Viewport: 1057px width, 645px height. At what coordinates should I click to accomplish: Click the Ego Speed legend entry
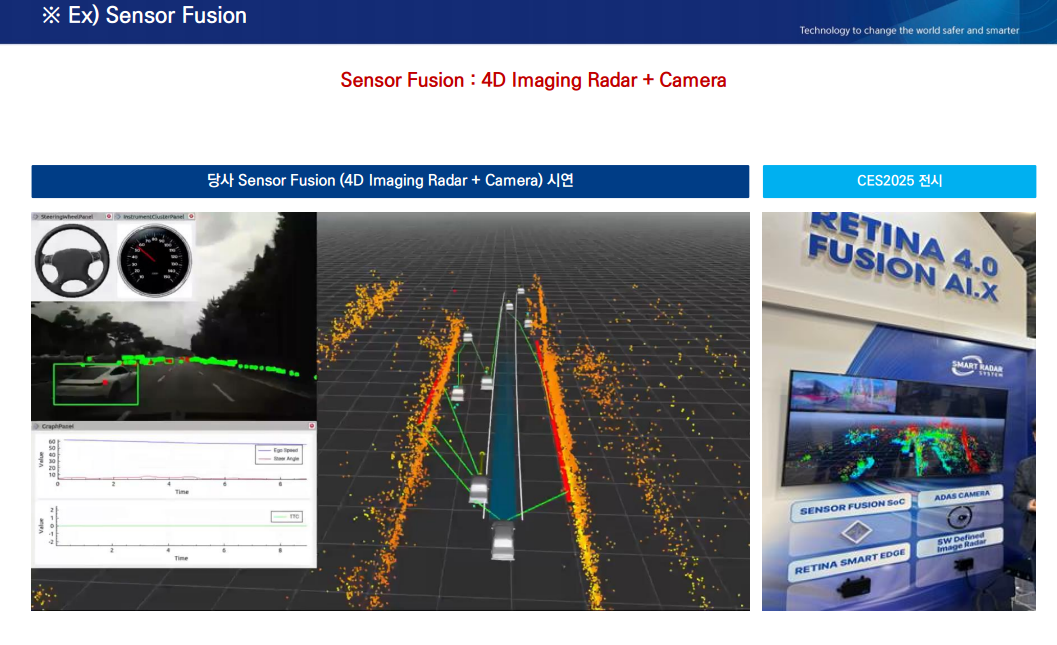tap(279, 450)
